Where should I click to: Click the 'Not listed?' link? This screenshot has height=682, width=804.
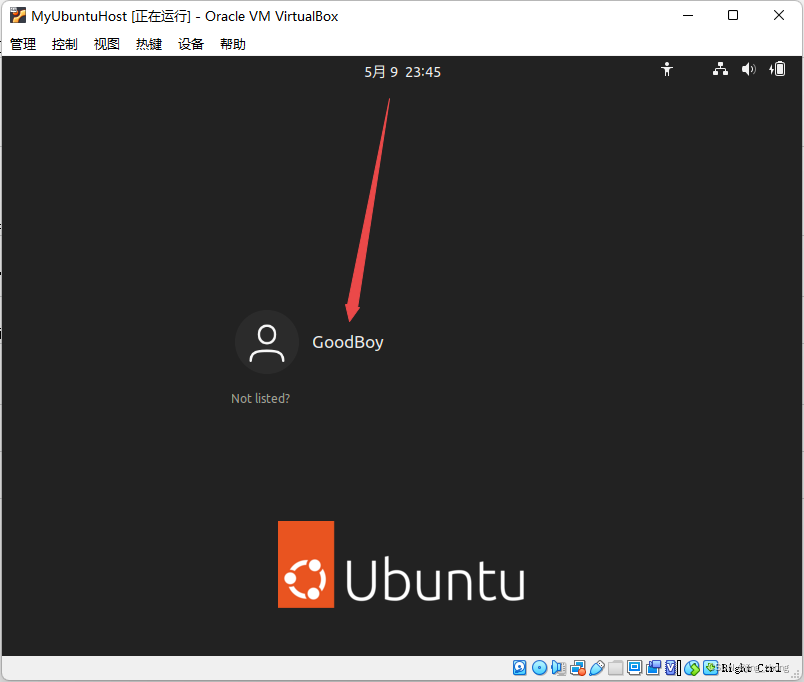point(260,398)
